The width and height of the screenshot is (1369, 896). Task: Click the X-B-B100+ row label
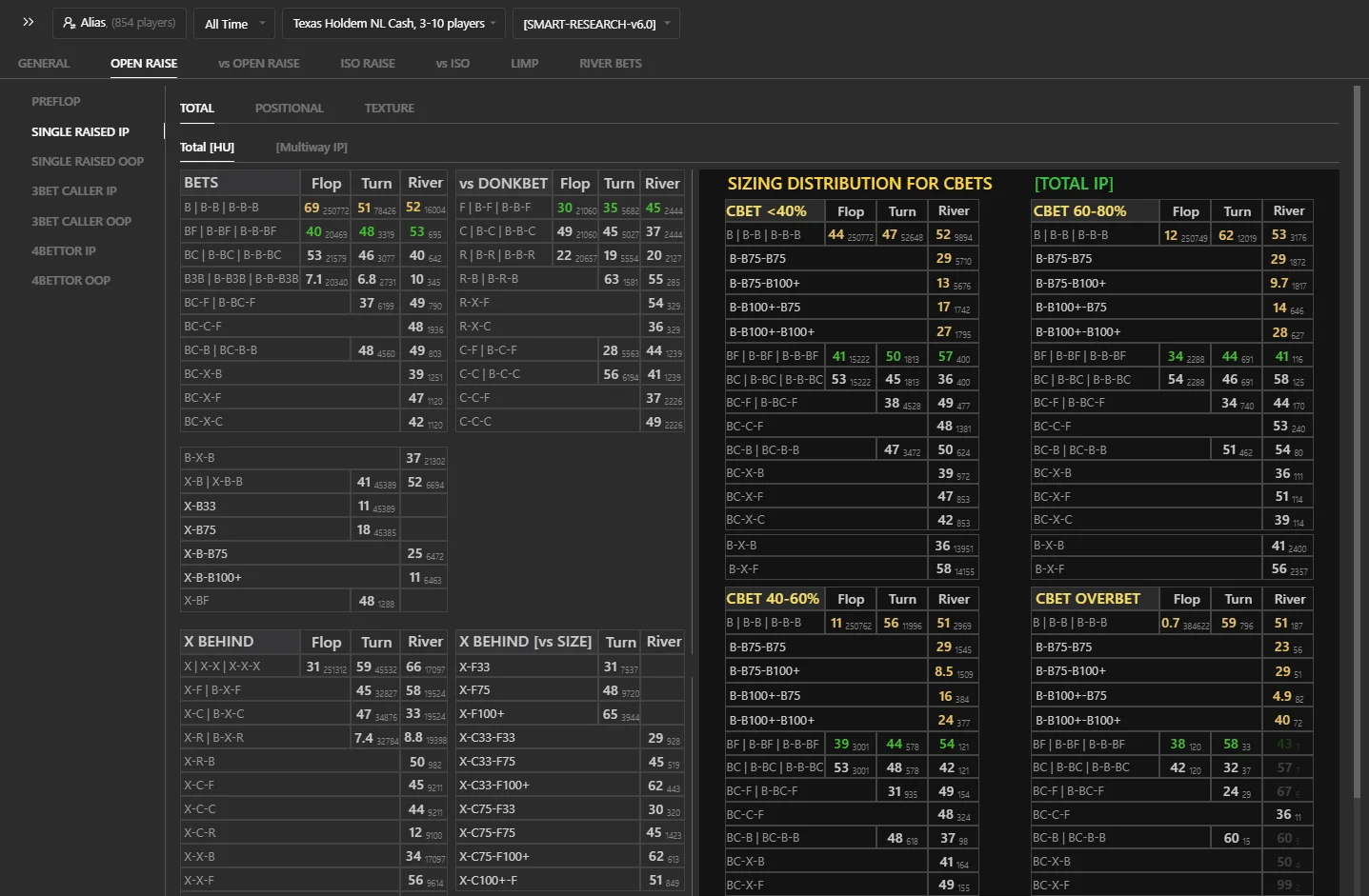[x=212, y=578]
